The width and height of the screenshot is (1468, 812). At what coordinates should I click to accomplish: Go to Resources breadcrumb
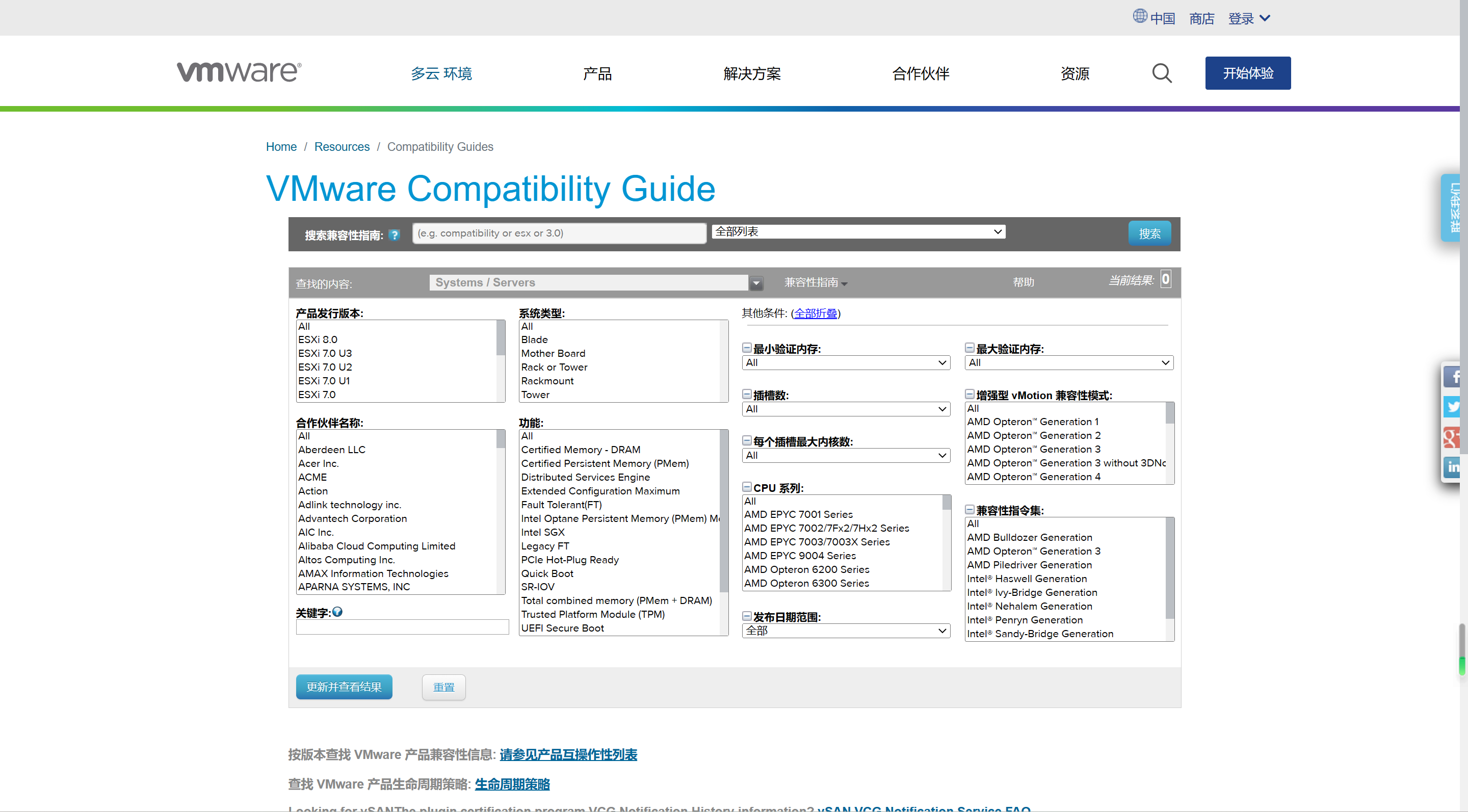(342, 147)
